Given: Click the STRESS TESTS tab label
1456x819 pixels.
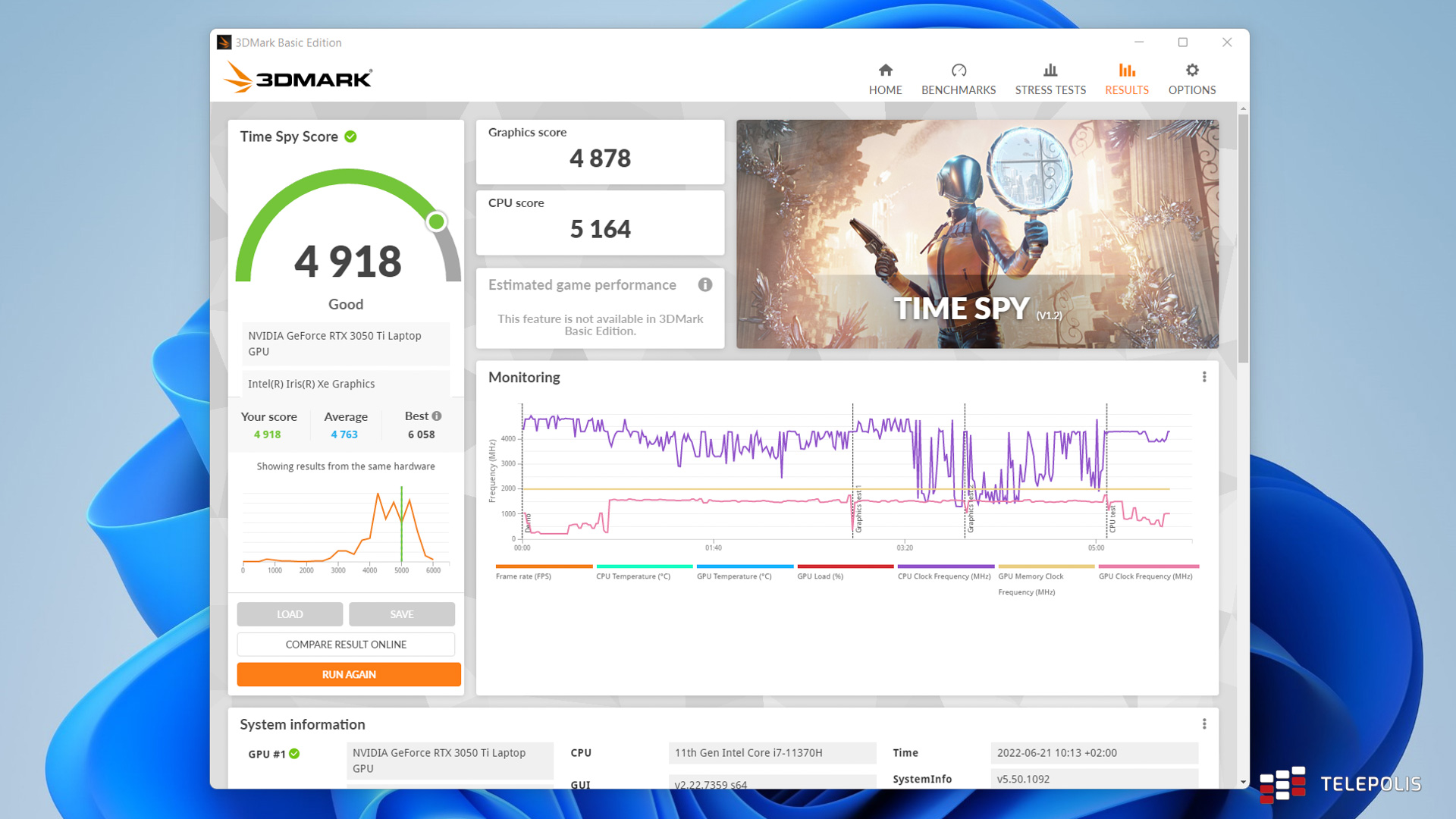Looking at the screenshot, I should pos(1050,90).
